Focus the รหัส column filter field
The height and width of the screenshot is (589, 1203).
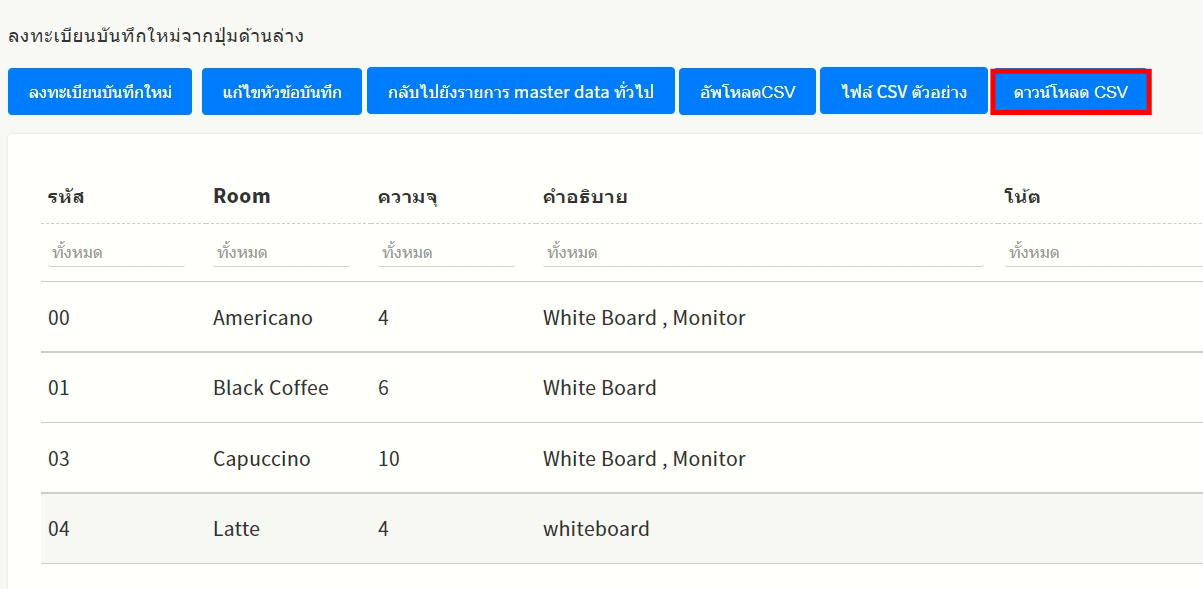tap(115, 253)
